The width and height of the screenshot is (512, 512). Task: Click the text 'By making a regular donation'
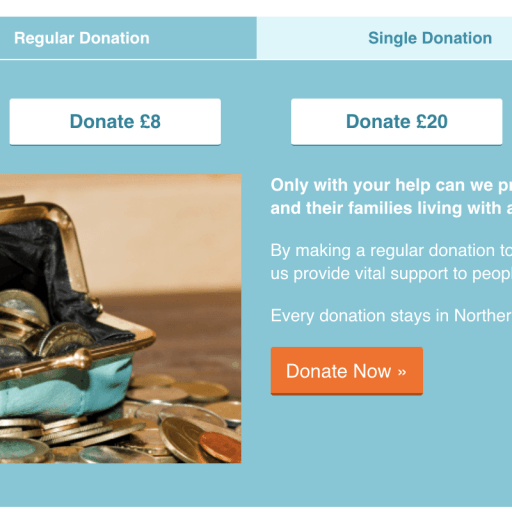(x=391, y=250)
